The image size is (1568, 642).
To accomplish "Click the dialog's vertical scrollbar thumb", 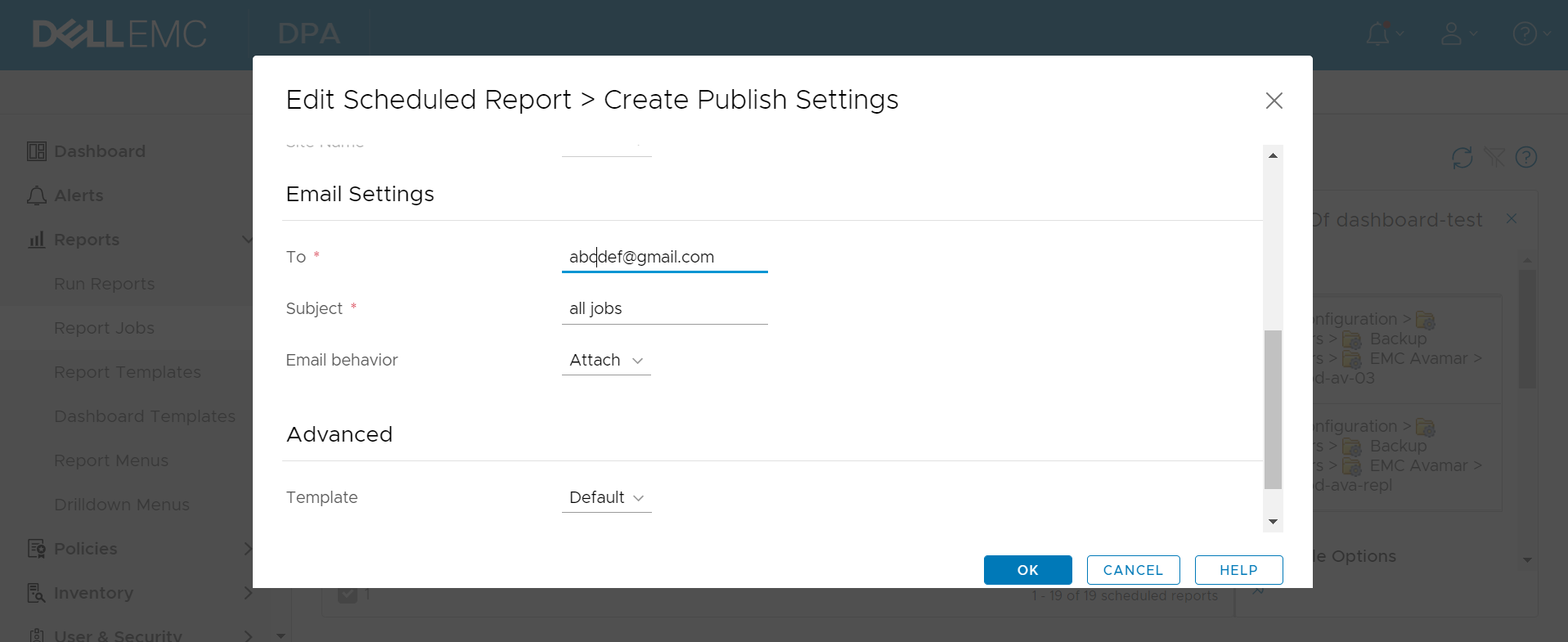I will point(1273,409).
